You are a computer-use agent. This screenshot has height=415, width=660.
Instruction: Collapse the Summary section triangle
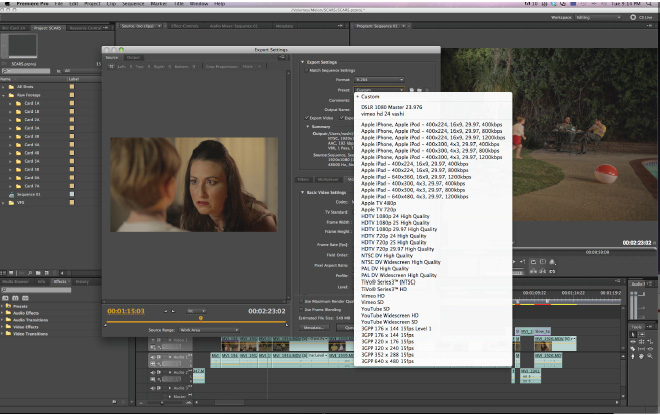pos(308,126)
